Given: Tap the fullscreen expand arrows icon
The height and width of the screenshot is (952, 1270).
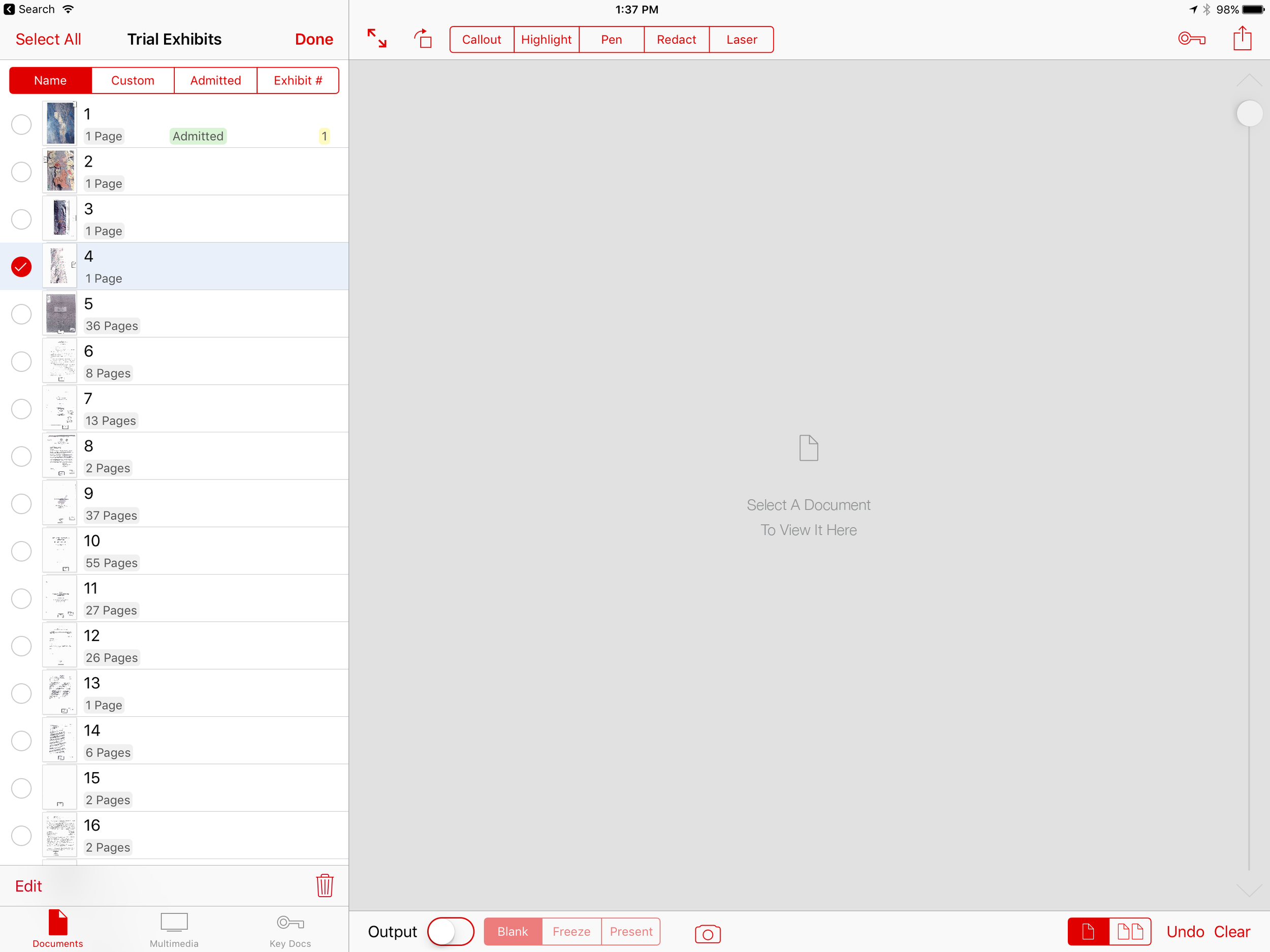Looking at the screenshot, I should pos(376,39).
